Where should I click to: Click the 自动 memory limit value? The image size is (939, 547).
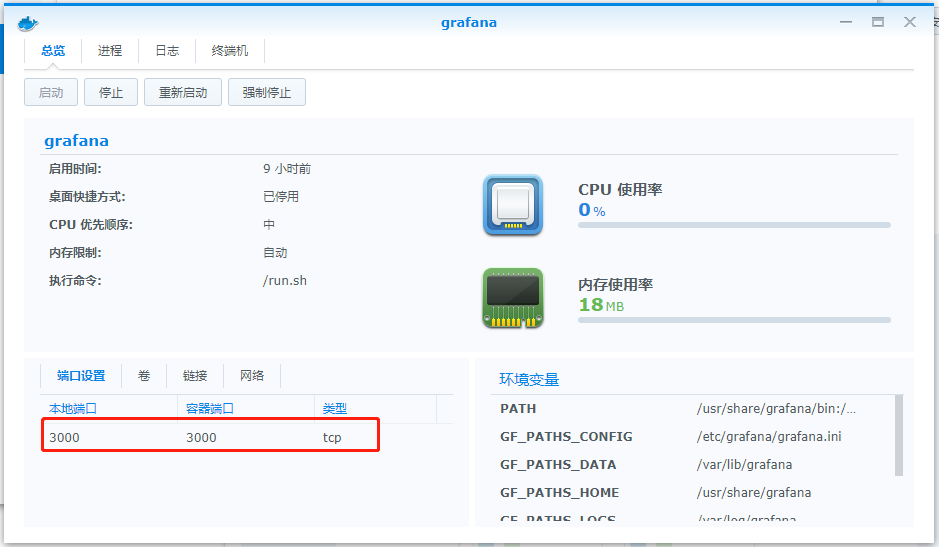pyautogui.click(x=275, y=252)
